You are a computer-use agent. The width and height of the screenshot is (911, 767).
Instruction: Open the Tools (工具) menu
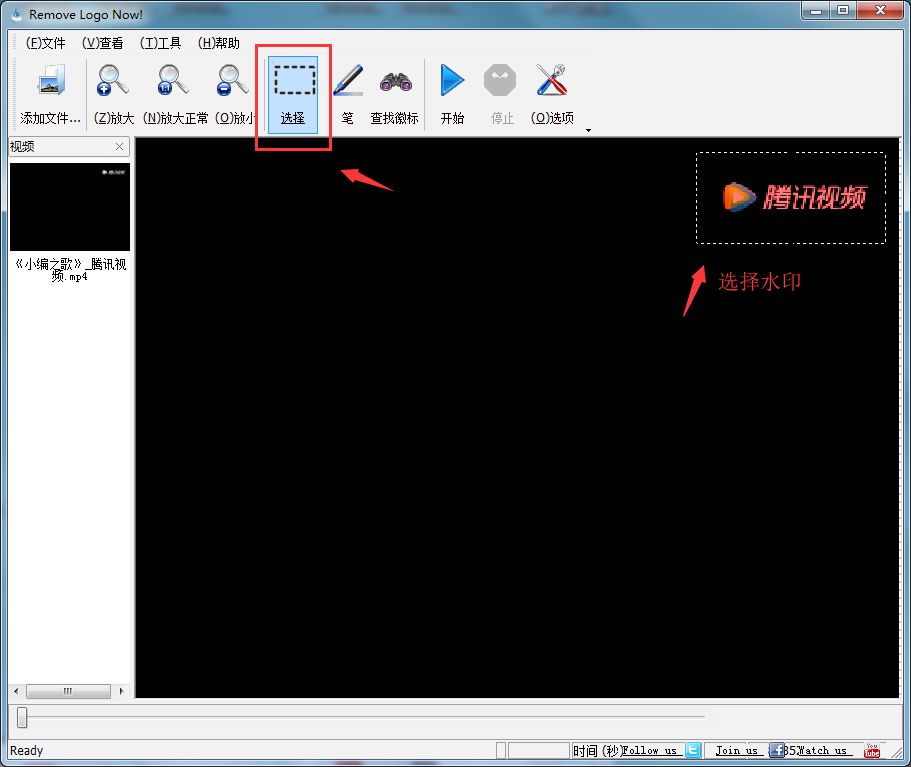tap(160, 43)
